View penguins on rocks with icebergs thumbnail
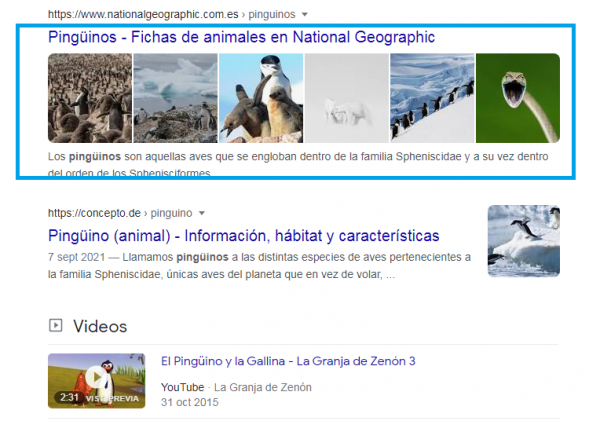 [175, 98]
